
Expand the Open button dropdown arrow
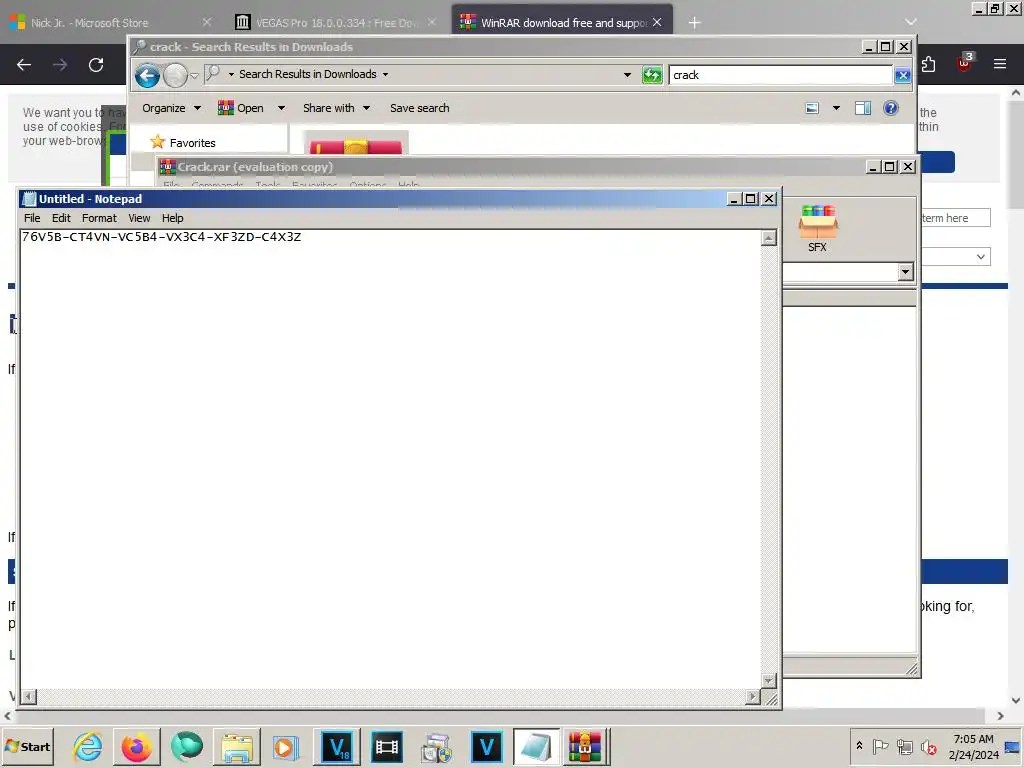click(281, 108)
